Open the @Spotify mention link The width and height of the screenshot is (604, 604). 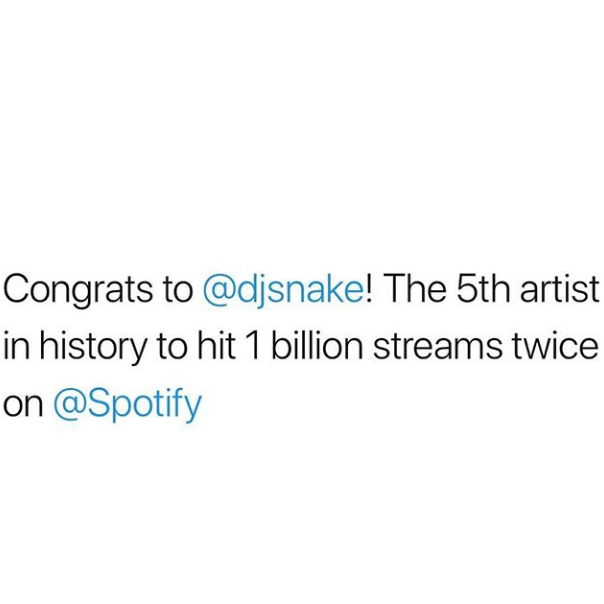[128, 404]
